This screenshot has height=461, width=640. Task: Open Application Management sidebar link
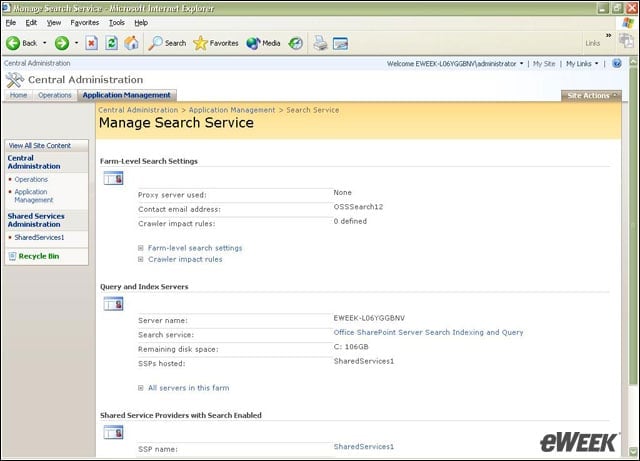33,196
